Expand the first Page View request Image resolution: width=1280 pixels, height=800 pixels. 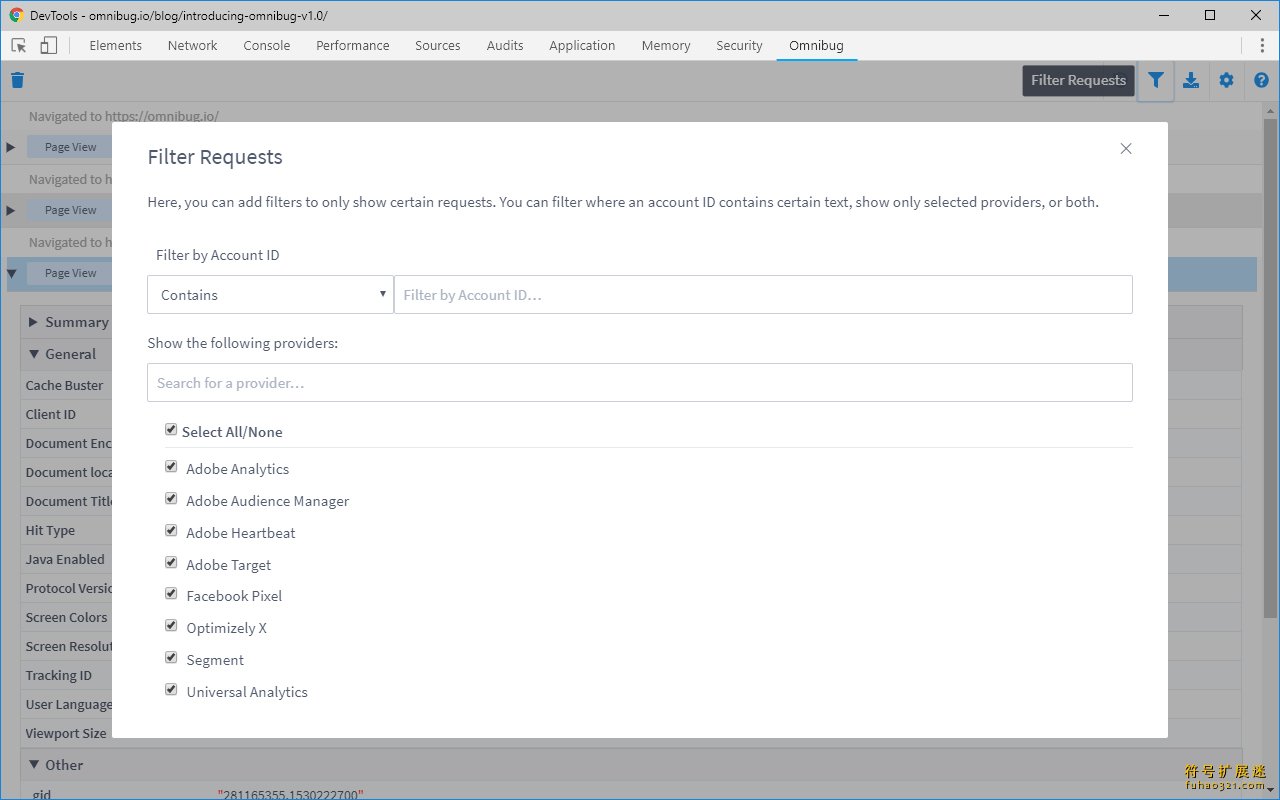click(11, 147)
